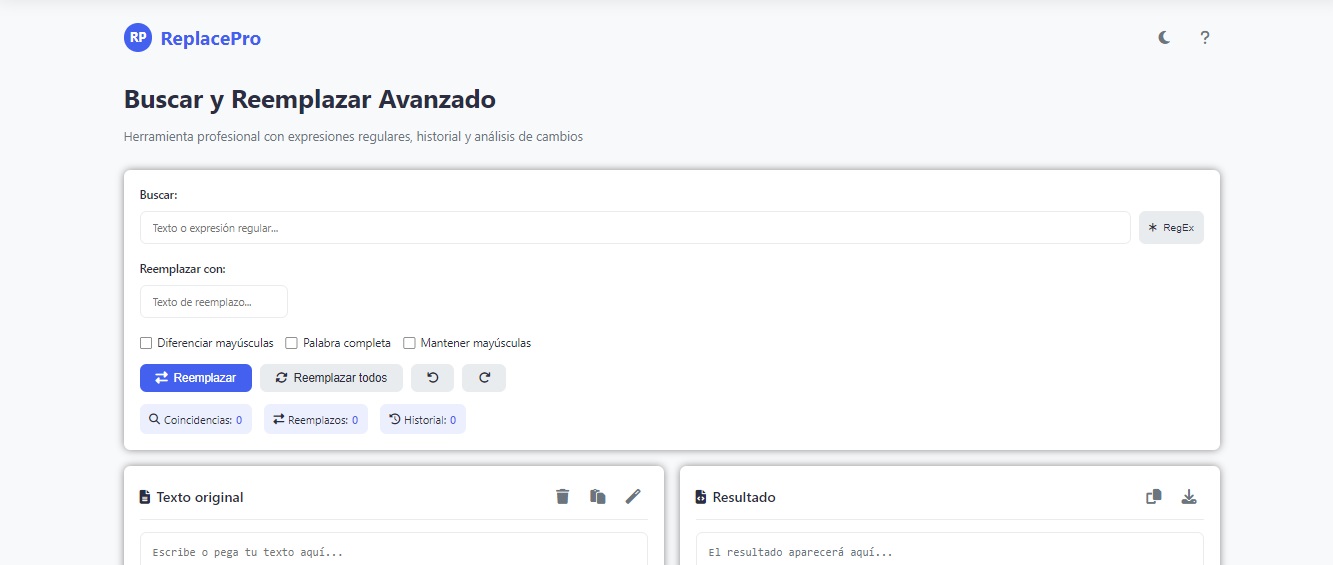The height and width of the screenshot is (565, 1333).
Task: Click inside the Resultado output area
Action: click(x=950, y=549)
